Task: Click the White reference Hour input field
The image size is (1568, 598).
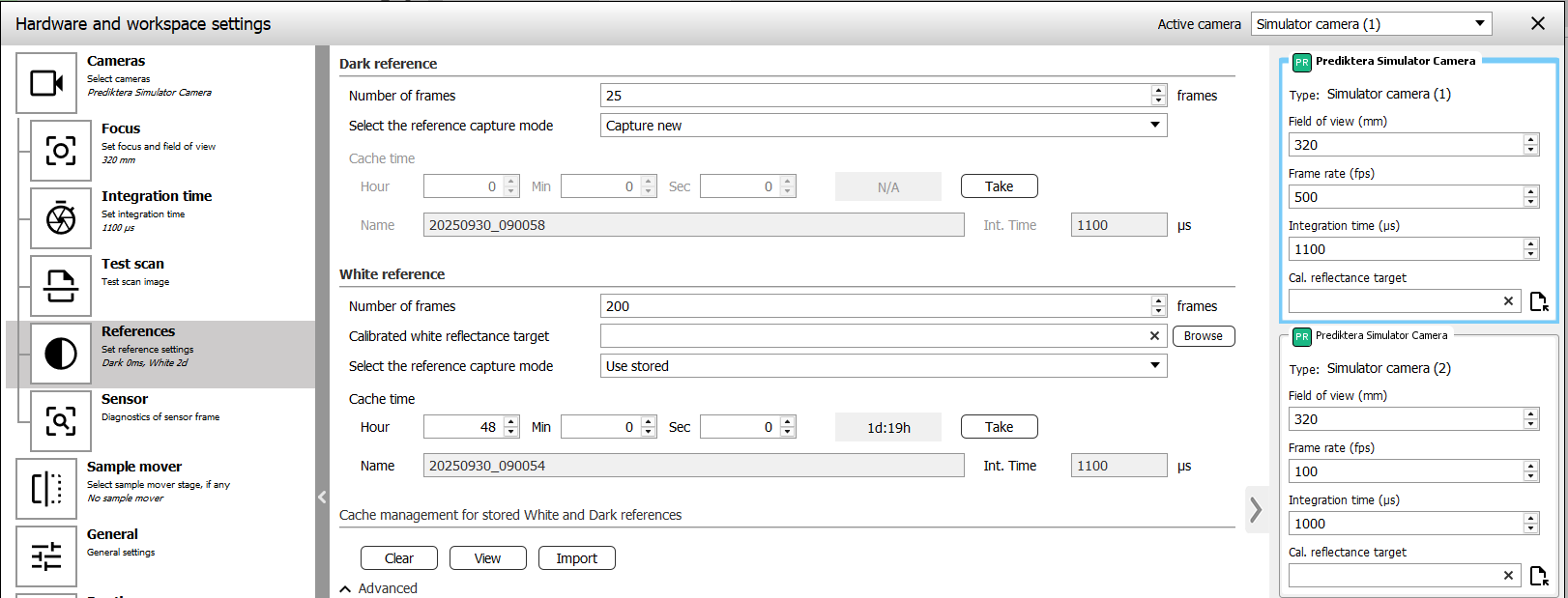Action: click(462, 427)
